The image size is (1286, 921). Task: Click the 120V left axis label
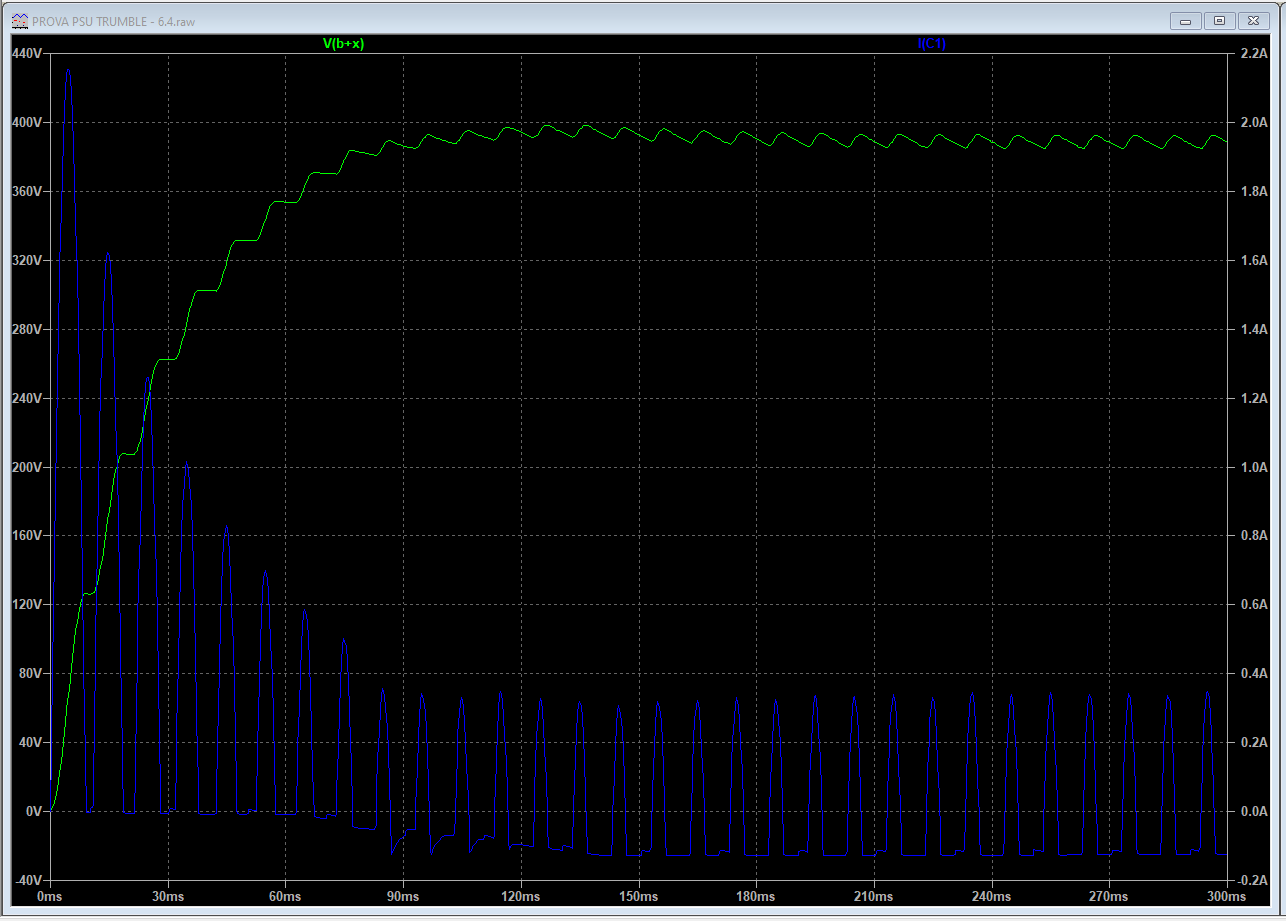click(26, 605)
